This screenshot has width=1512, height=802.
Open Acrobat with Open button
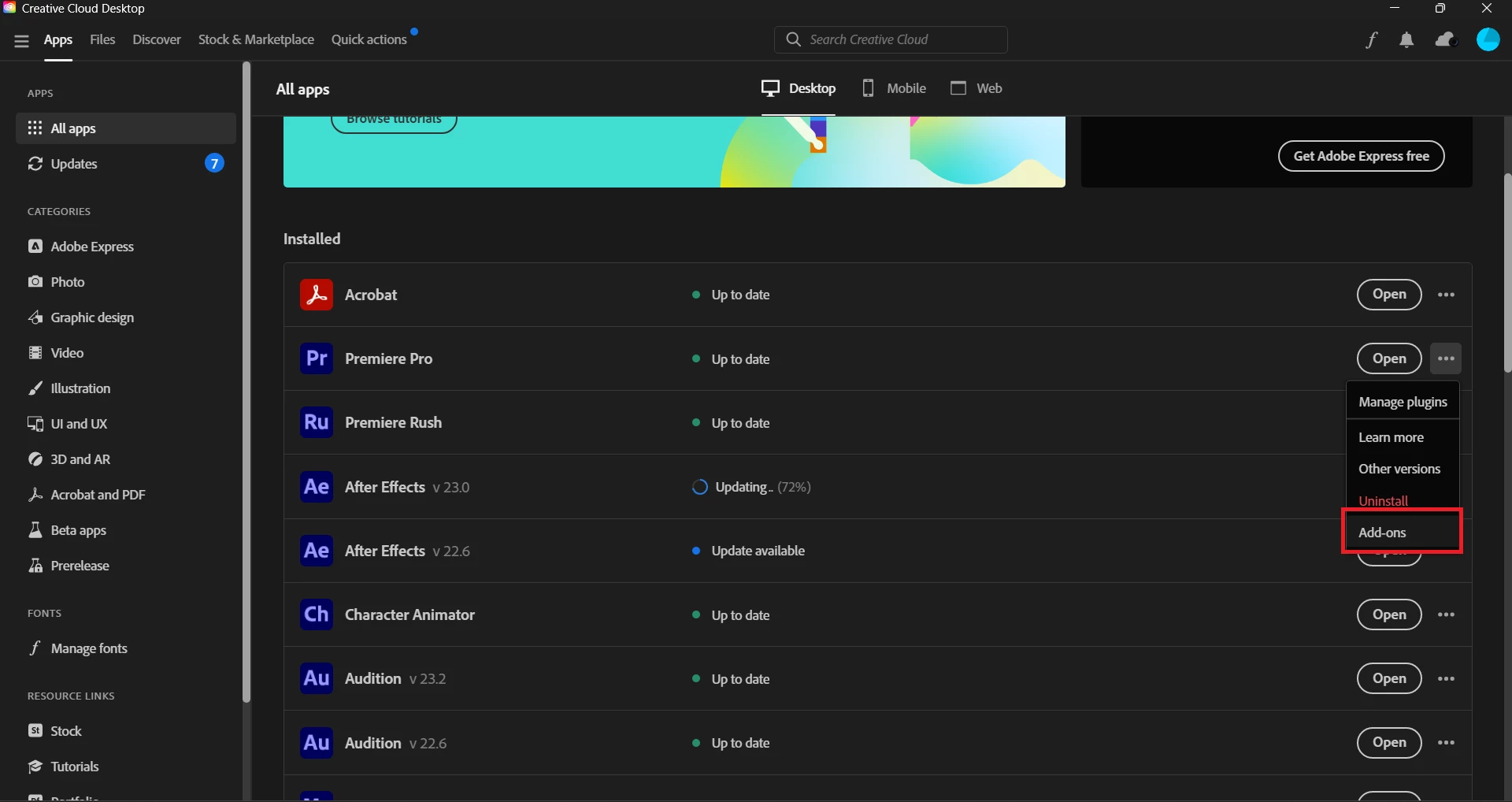click(1389, 295)
